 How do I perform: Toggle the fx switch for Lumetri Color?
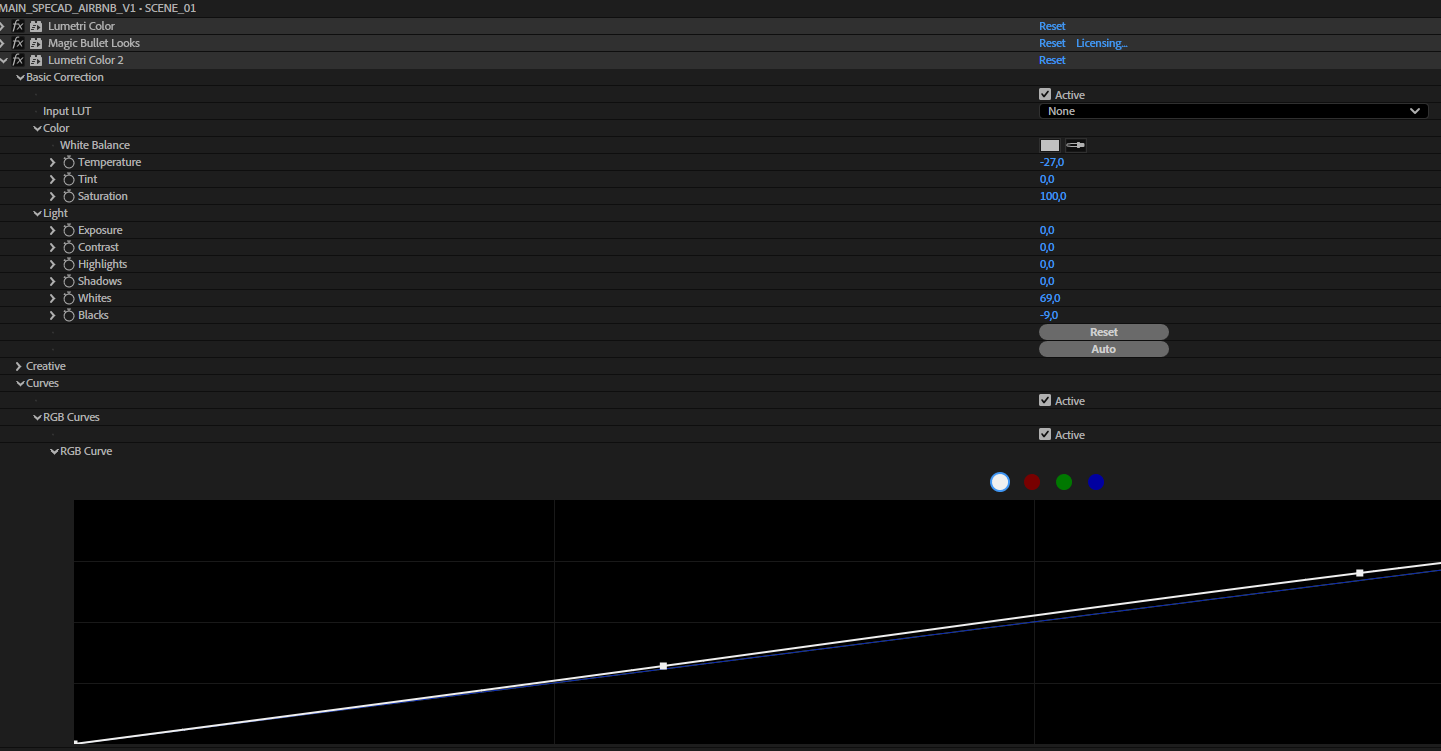pos(18,26)
